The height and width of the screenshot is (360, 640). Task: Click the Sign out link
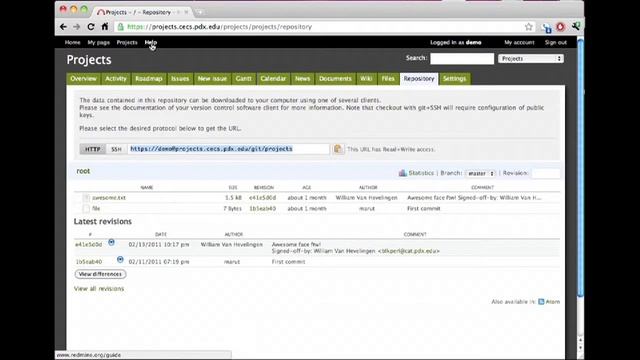click(556, 42)
